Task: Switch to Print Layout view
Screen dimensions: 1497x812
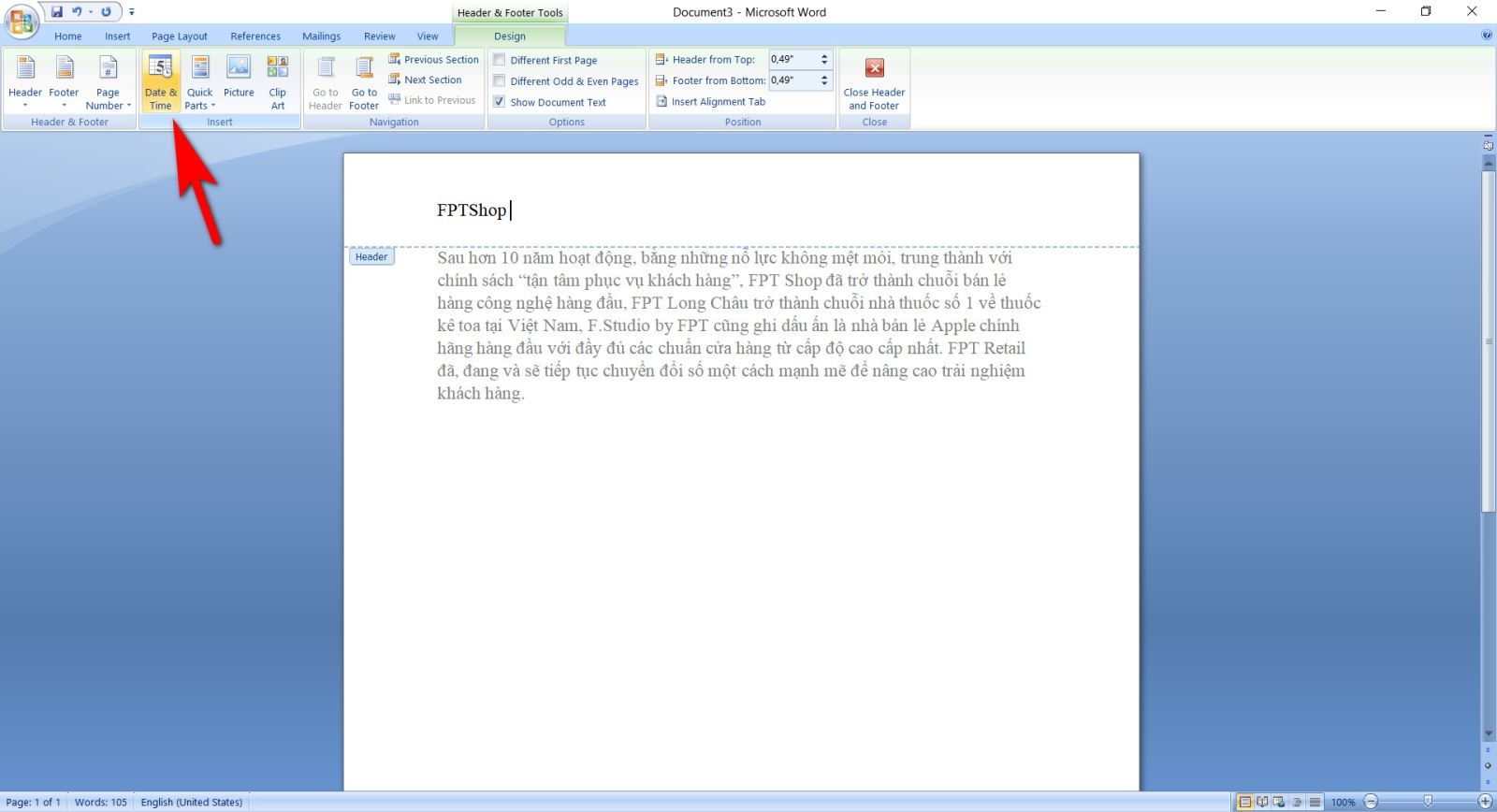Action: [x=1244, y=802]
